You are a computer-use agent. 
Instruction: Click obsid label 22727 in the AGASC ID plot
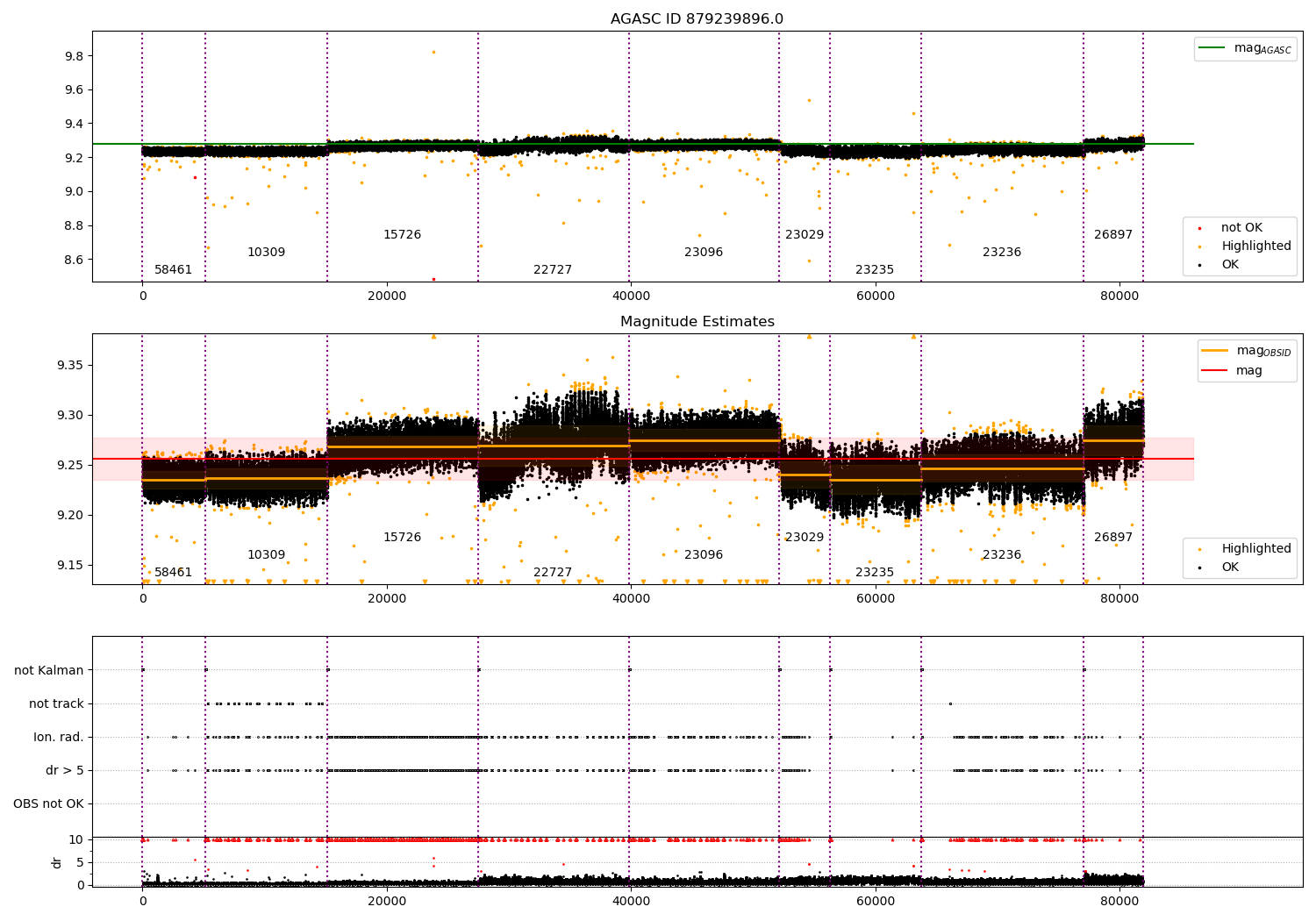click(553, 269)
